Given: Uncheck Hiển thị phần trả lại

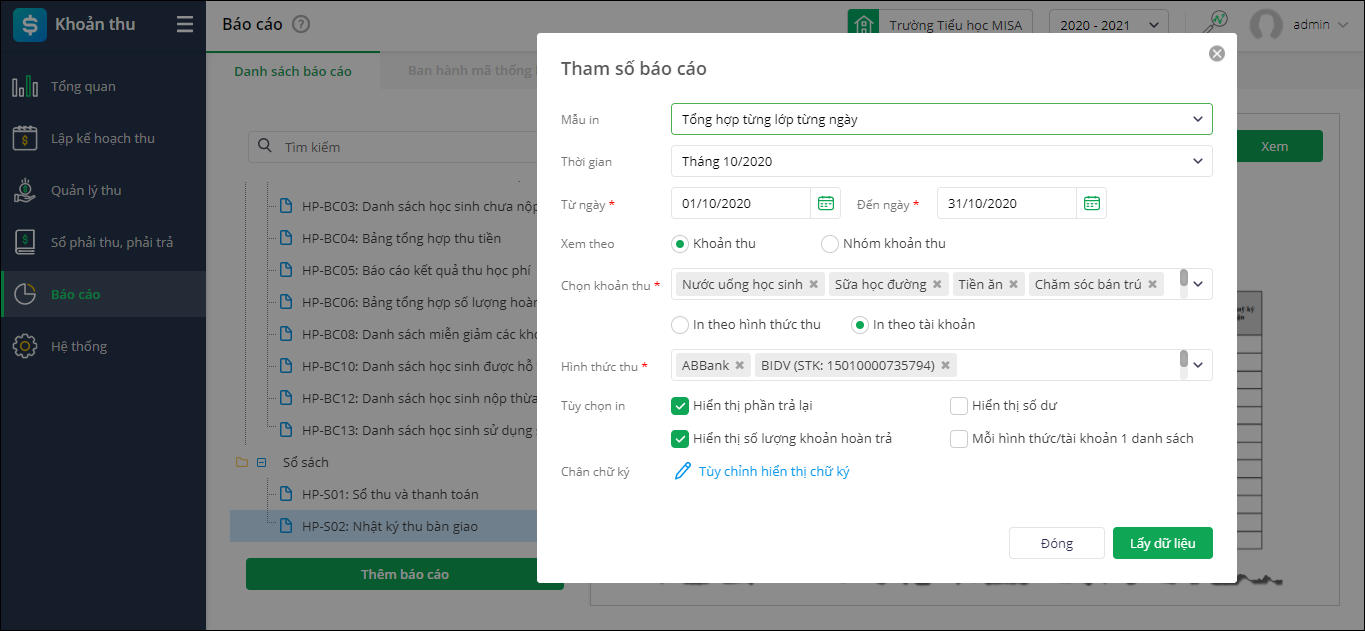Looking at the screenshot, I should point(680,406).
